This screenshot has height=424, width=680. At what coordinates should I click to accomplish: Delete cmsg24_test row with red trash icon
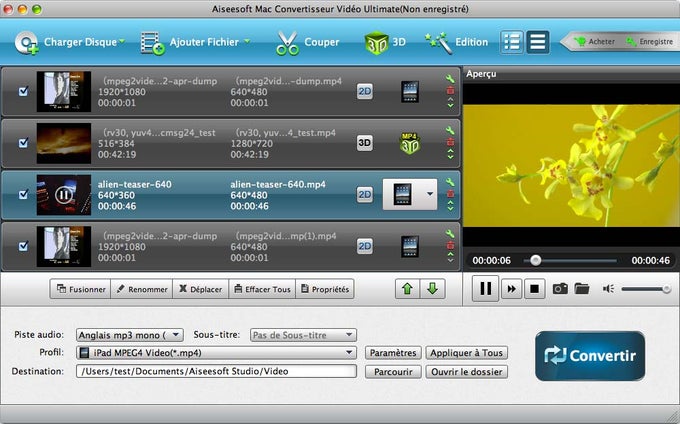pyautogui.click(x=450, y=142)
